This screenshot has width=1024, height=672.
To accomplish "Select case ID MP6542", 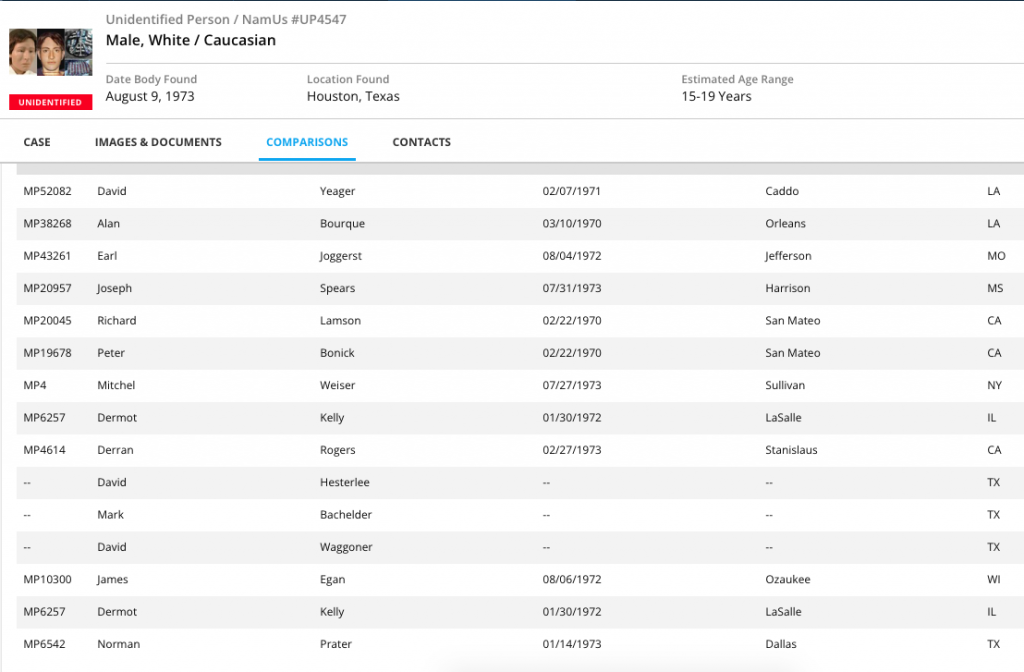I will (x=44, y=644).
